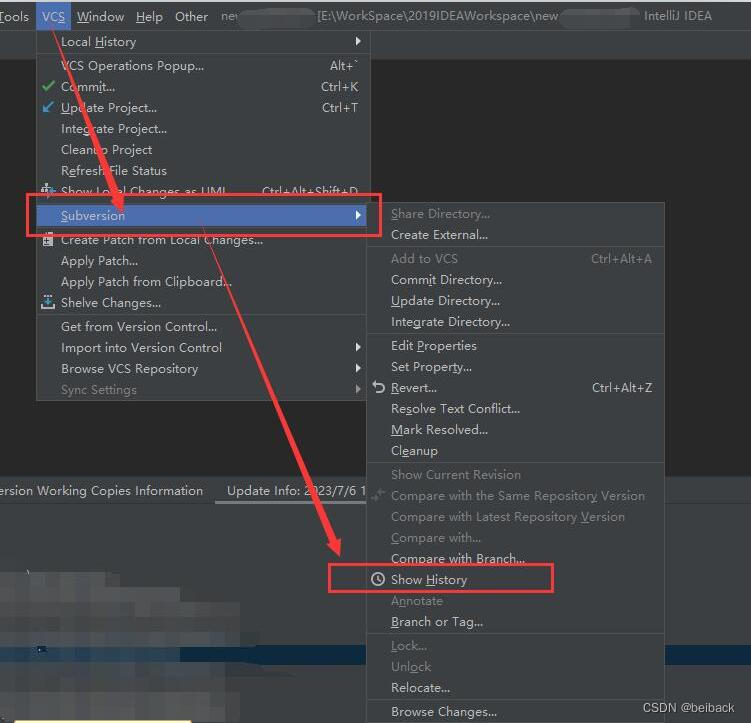Select Update Project... menu item
Image resolution: width=751 pixels, height=723 pixels.
point(201,107)
